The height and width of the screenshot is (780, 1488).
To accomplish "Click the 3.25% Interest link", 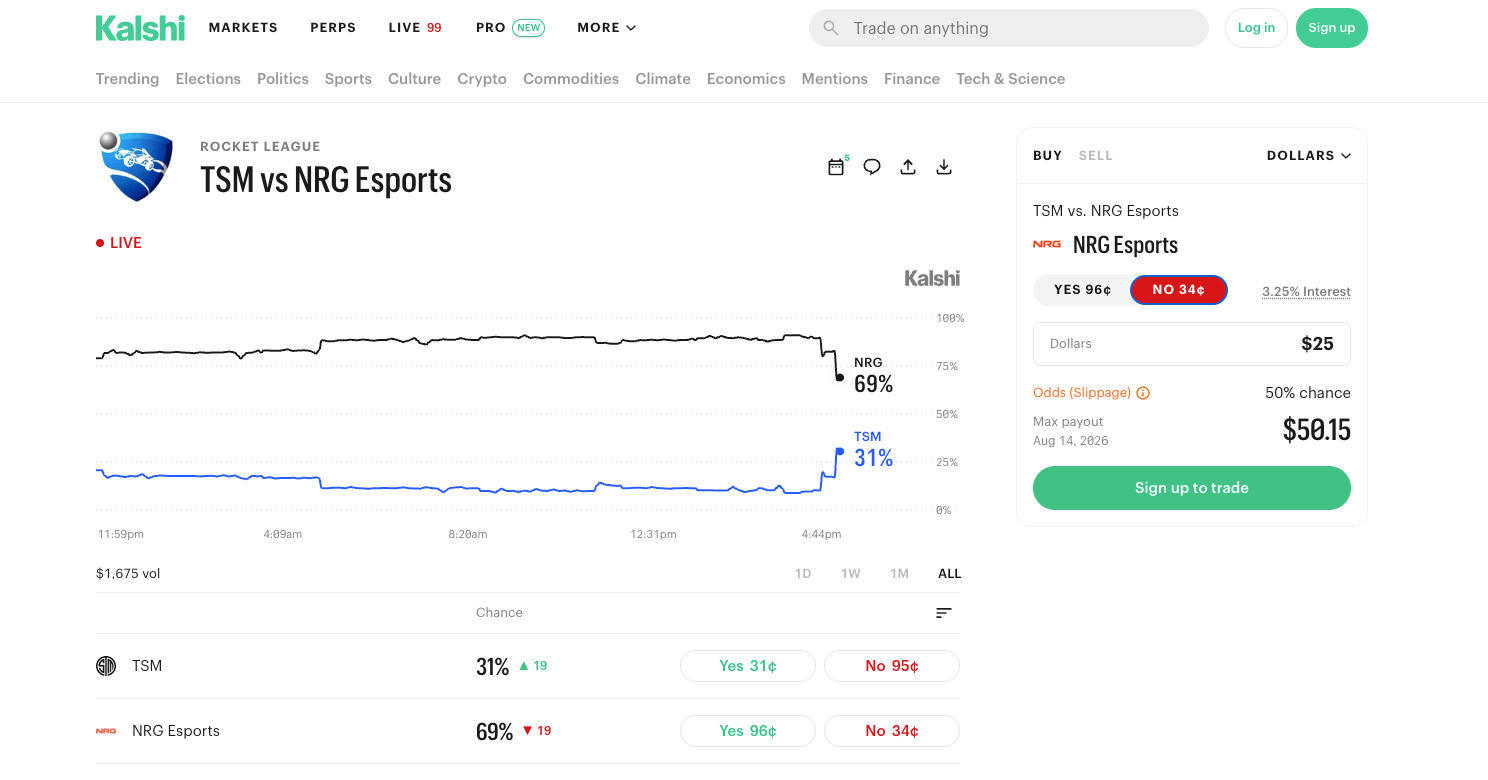I will click(1306, 292).
